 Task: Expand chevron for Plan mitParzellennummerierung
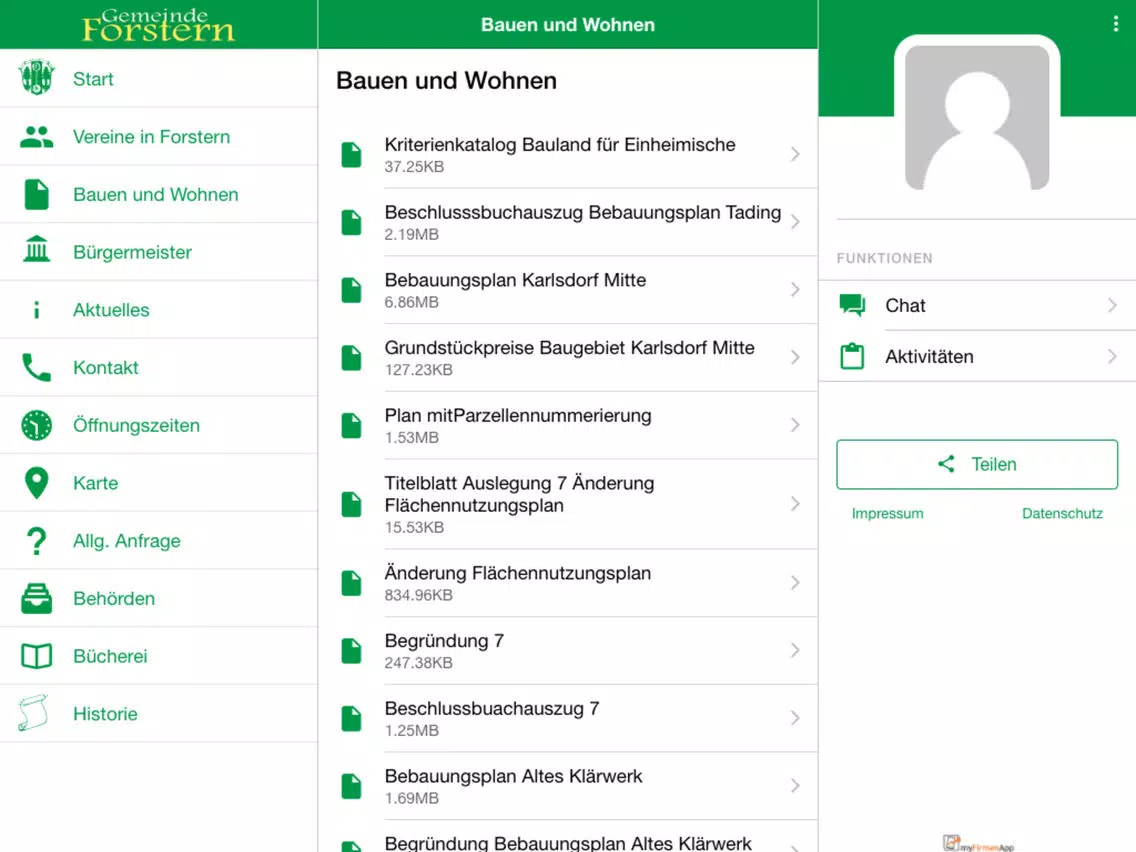pos(795,425)
